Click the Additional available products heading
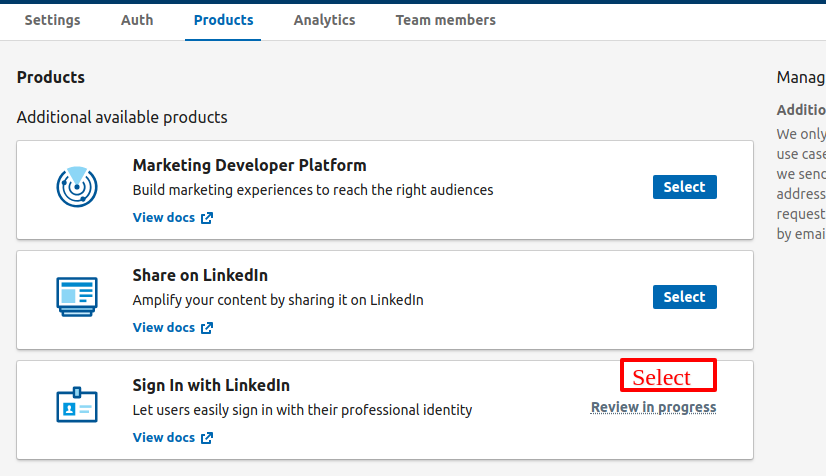The height and width of the screenshot is (476, 826). pyautogui.click(x=122, y=117)
